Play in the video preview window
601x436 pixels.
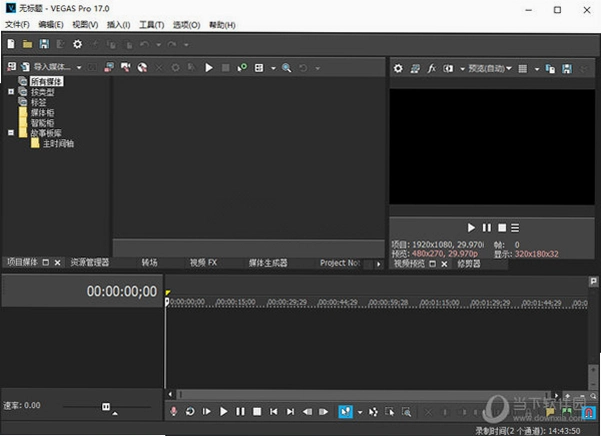click(471, 228)
